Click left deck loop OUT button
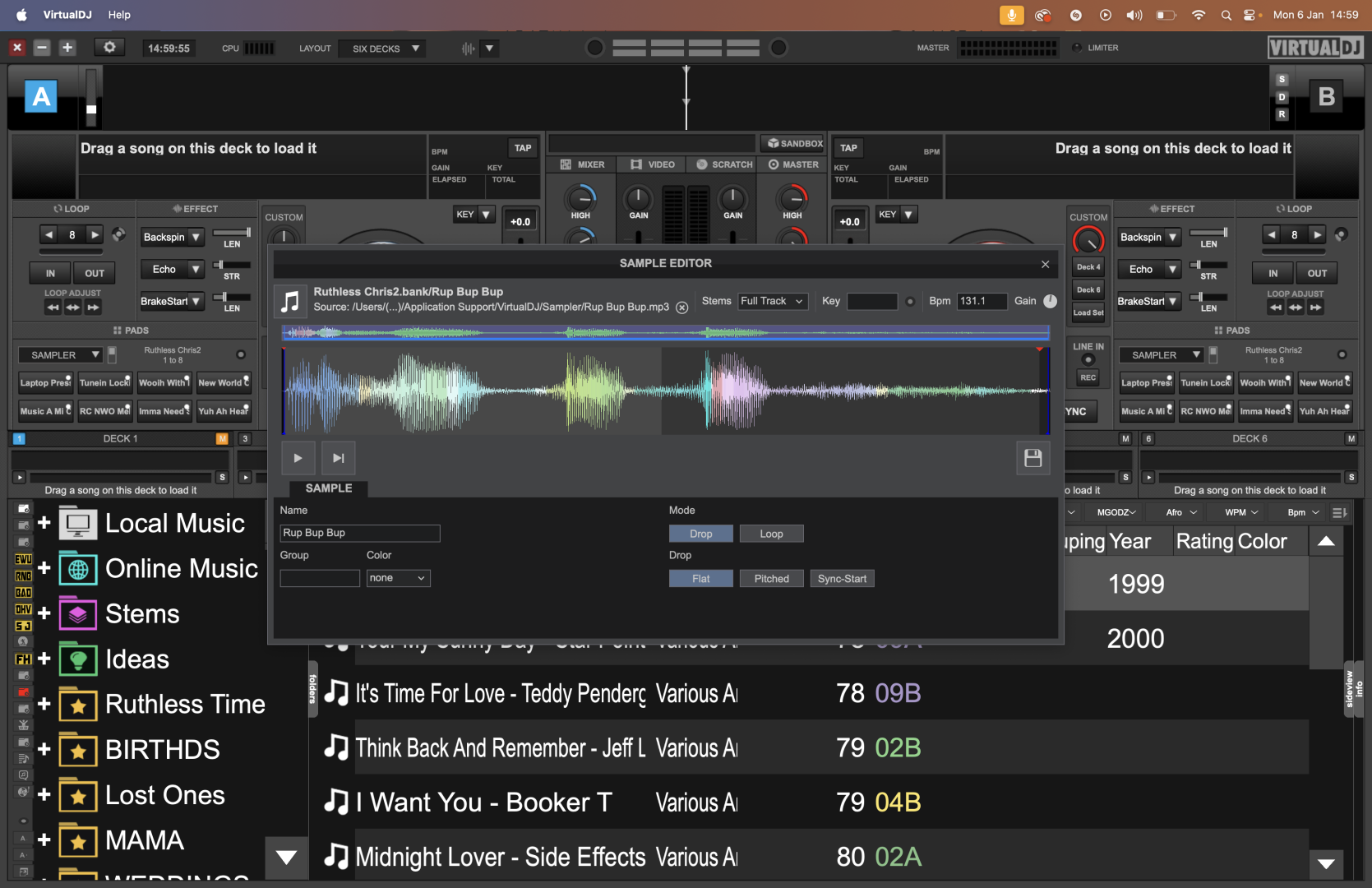Screen dimensions: 1372x888 coord(95,273)
